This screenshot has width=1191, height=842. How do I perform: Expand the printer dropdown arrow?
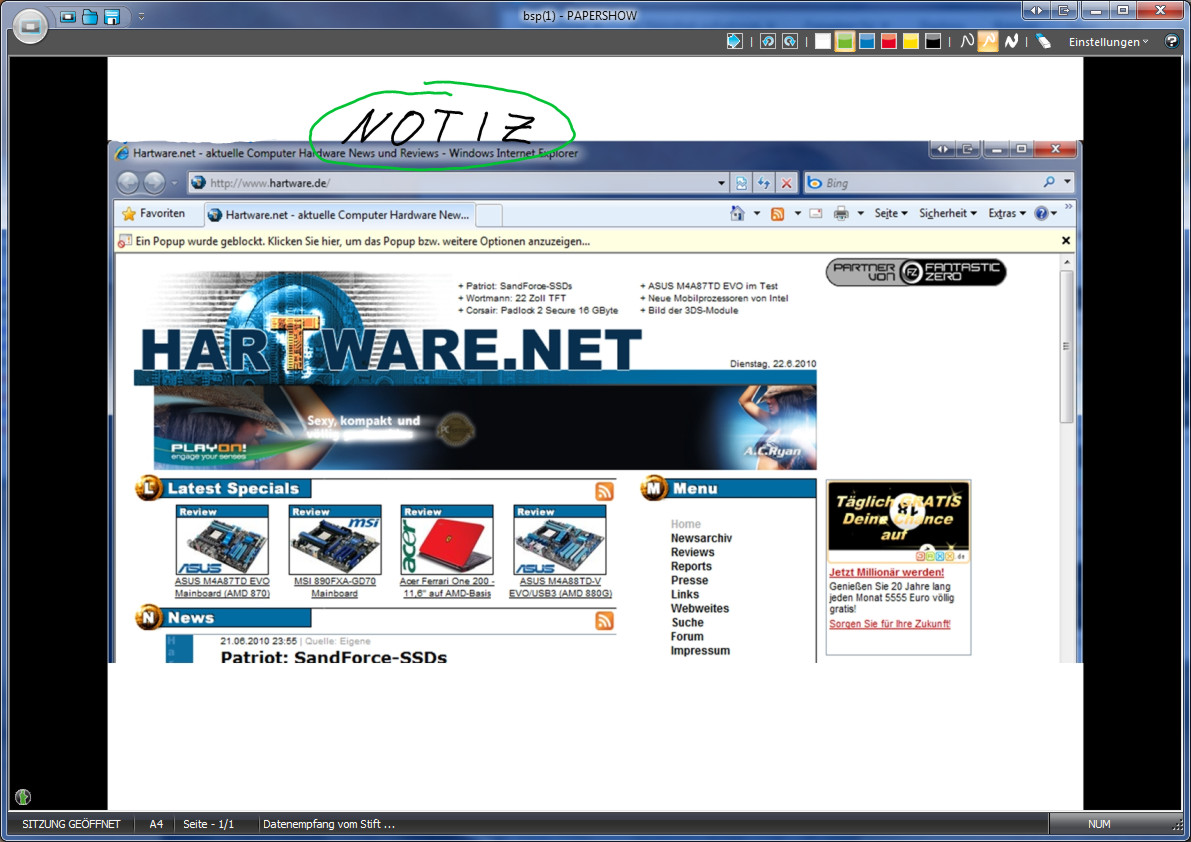click(x=861, y=214)
